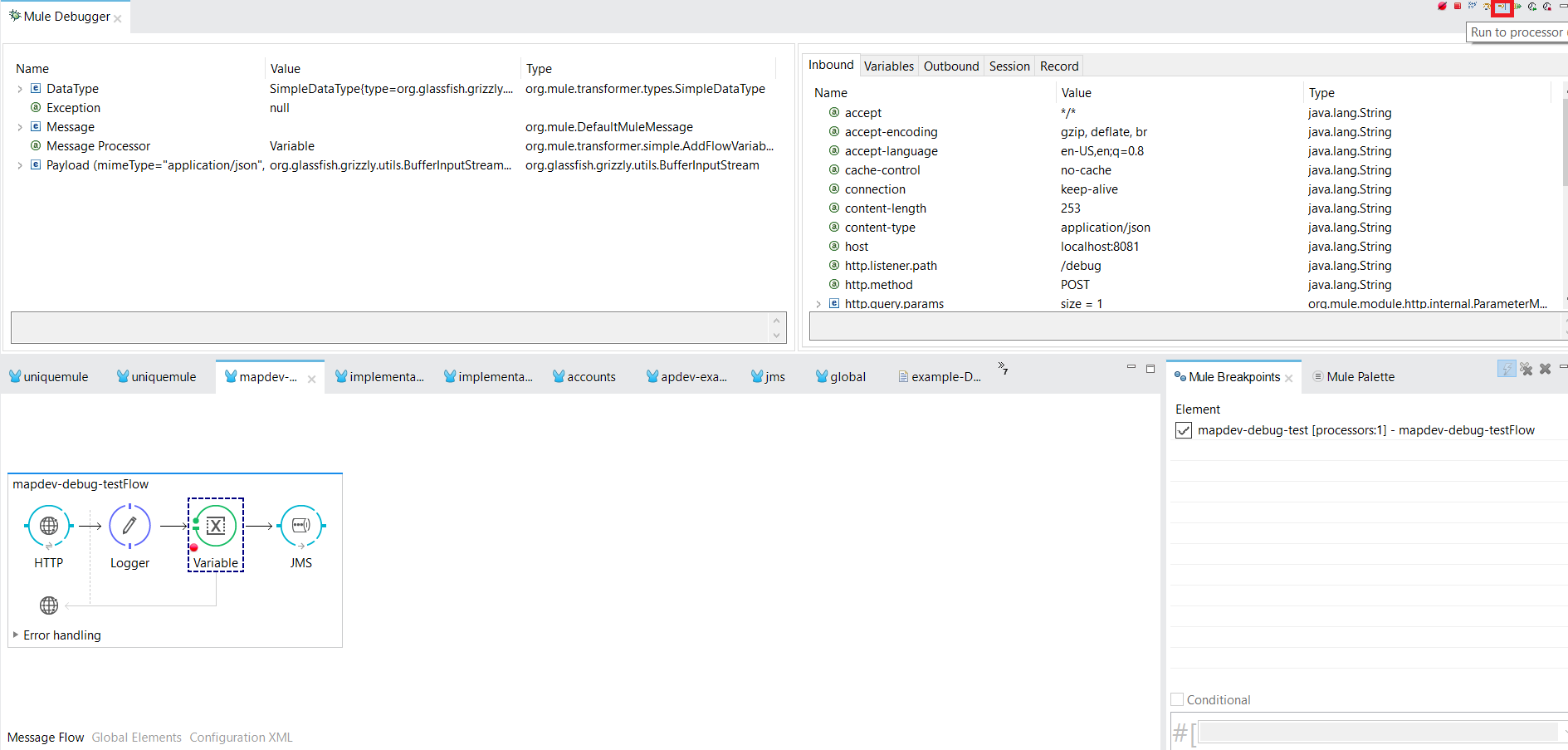Click the next processor step icon
The width and height of the screenshot is (1568, 750).
click(x=1487, y=7)
